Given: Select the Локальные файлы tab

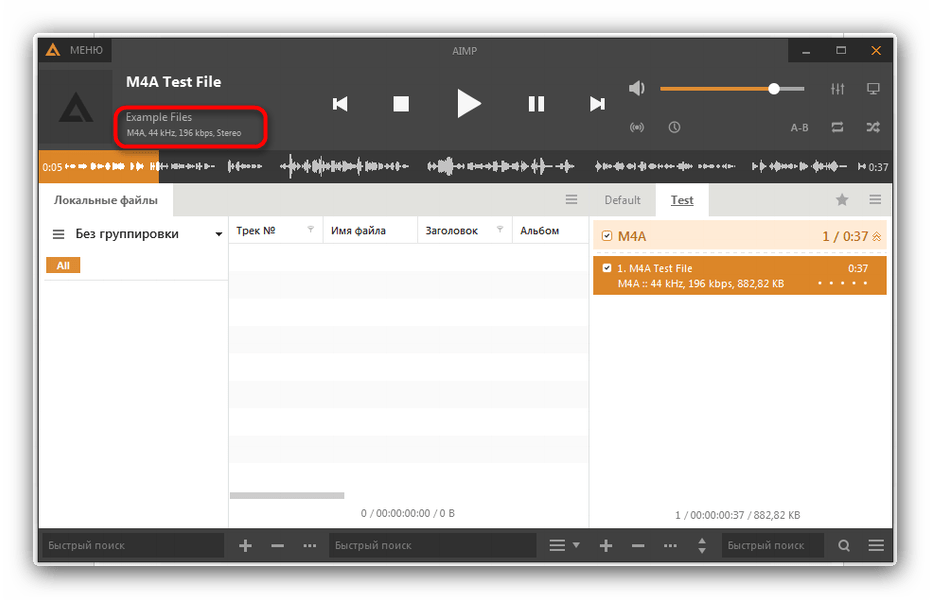Looking at the screenshot, I should [x=106, y=200].
